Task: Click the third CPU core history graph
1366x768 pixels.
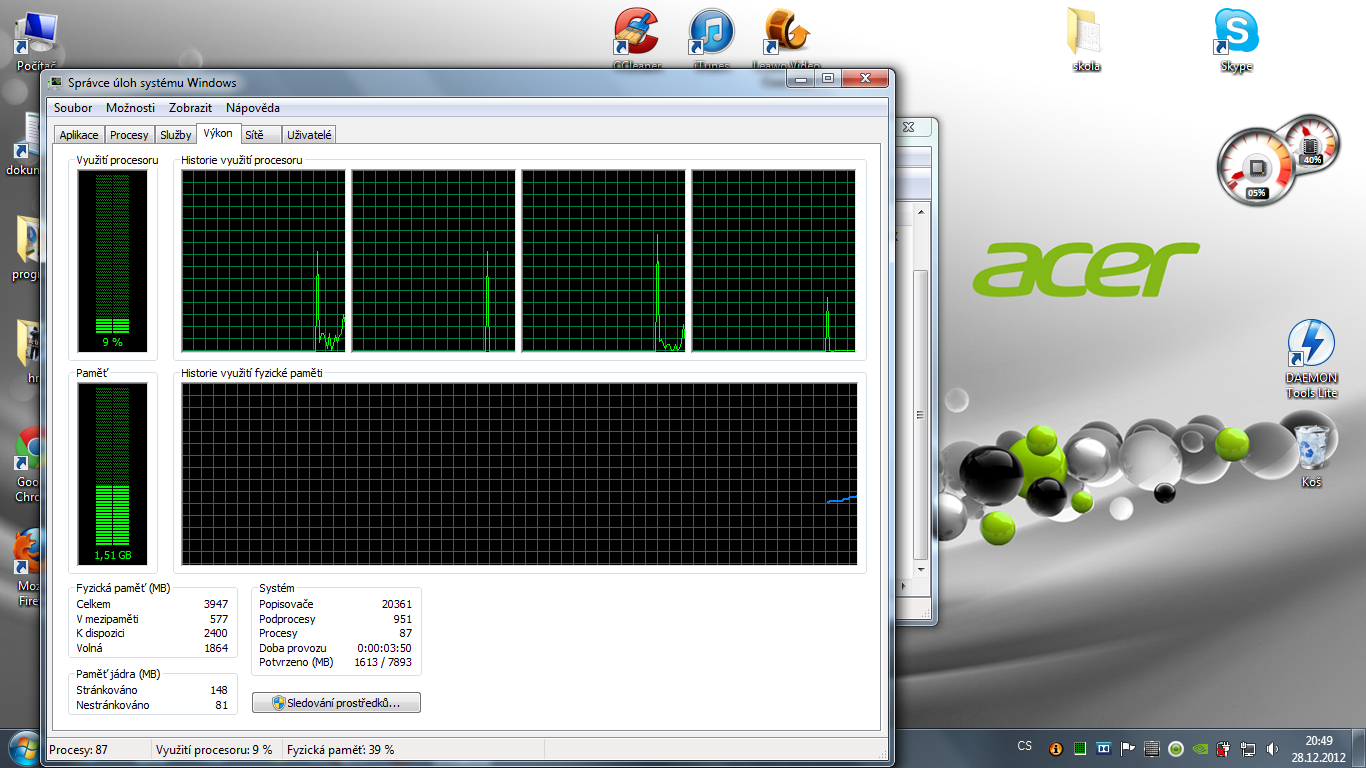Action: (x=603, y=261)
